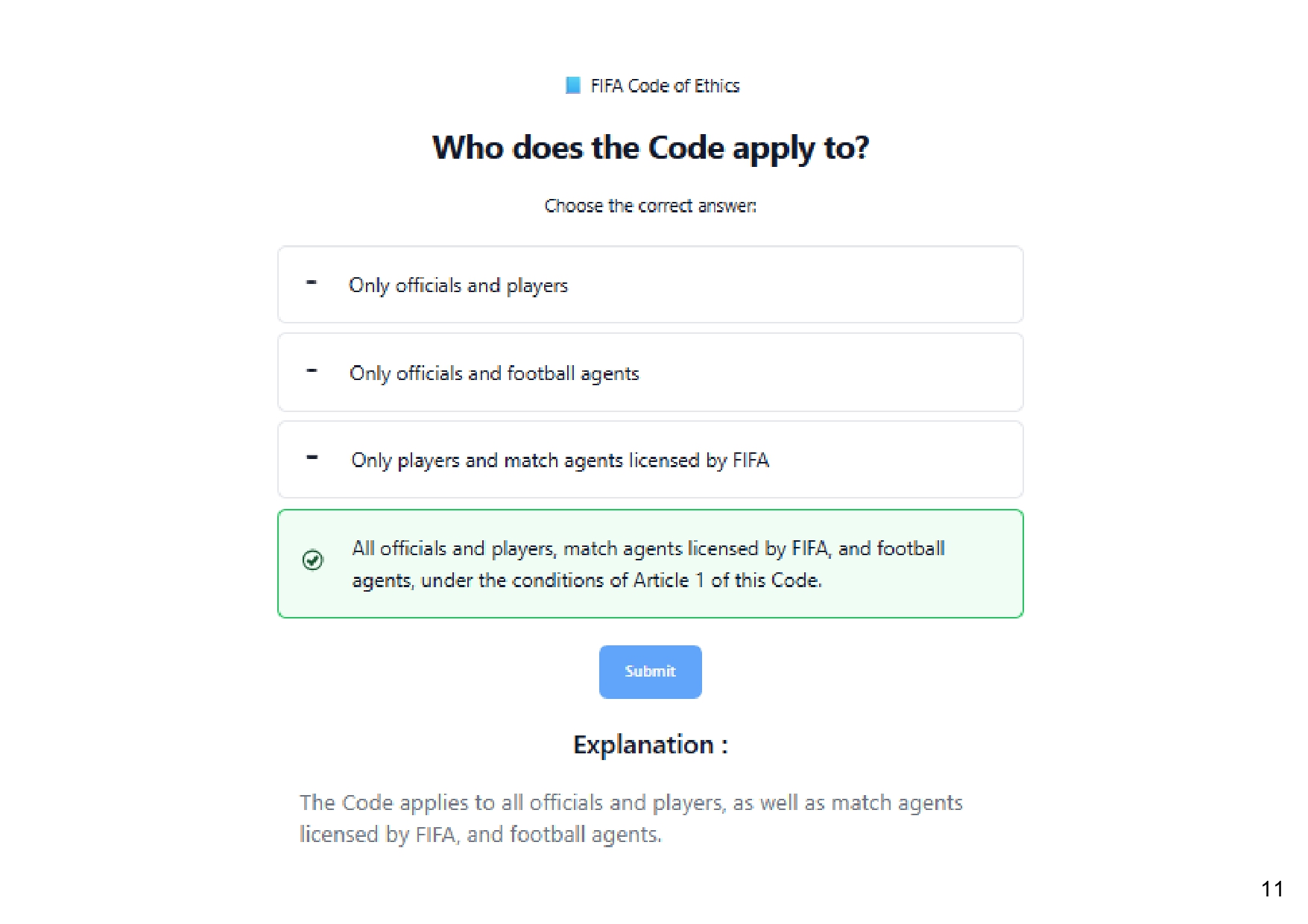Click the Explanation heading
Viewport: 1308px width, 924px height.
click(x=651, y=744)
